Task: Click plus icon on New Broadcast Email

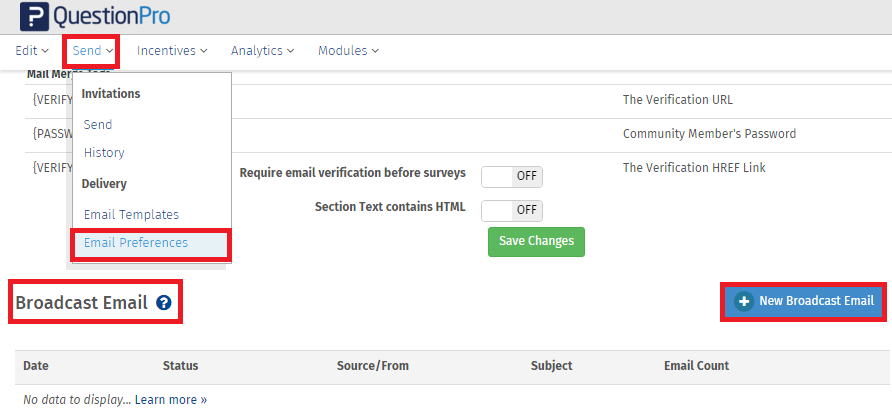Action: [743, 301]
